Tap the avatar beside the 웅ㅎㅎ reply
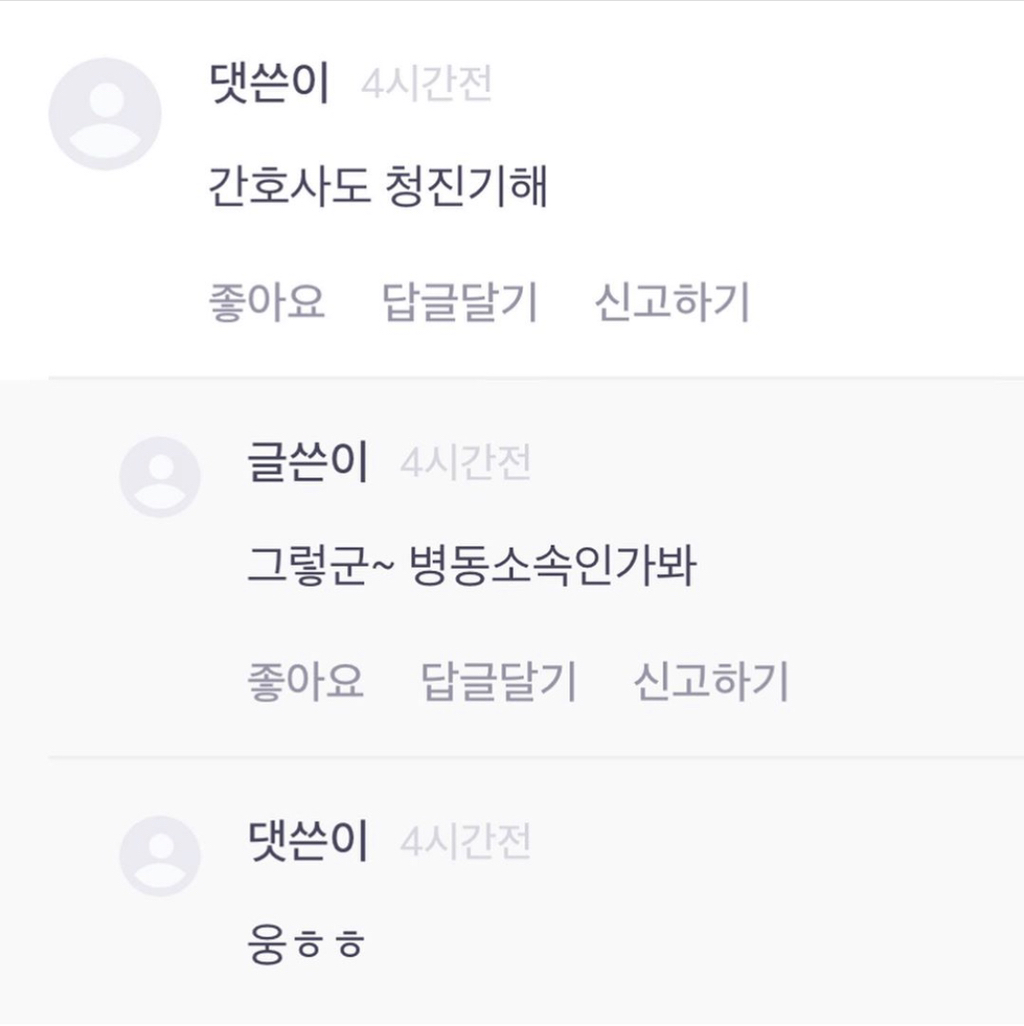 [x=160, y=856]
